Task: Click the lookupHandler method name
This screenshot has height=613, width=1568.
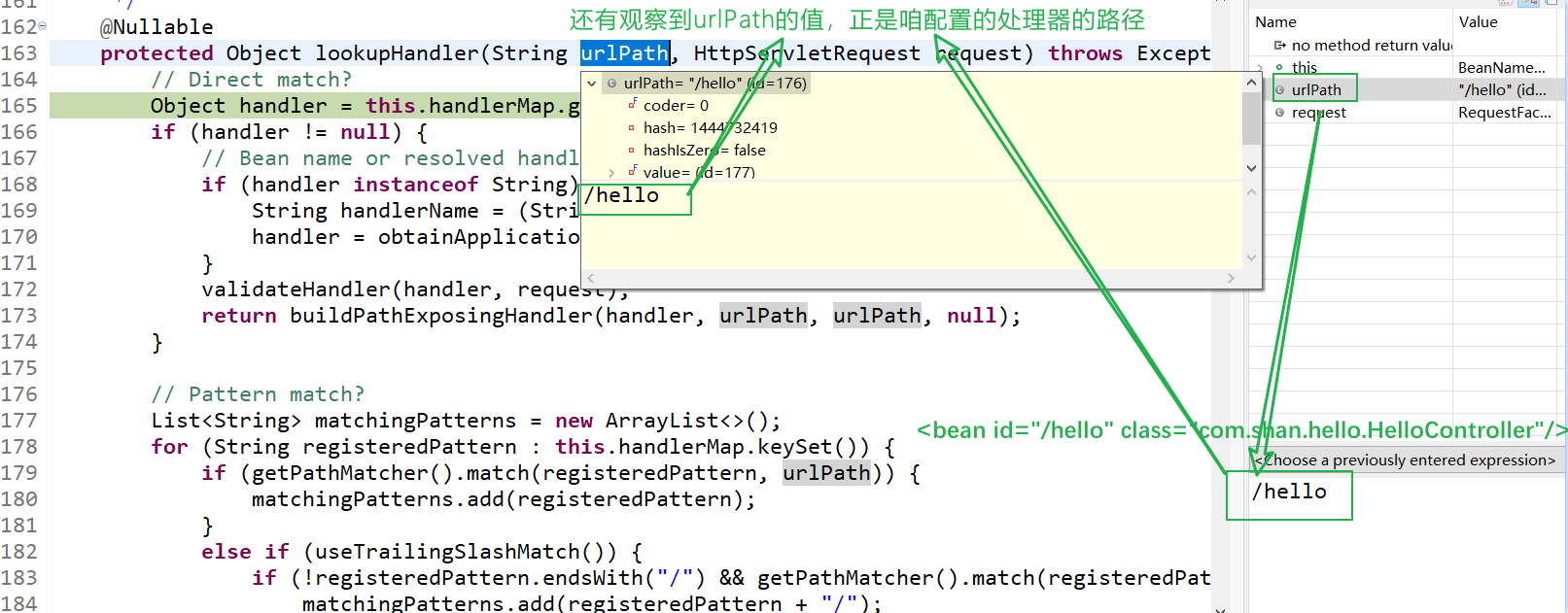Action: (398, 53)
